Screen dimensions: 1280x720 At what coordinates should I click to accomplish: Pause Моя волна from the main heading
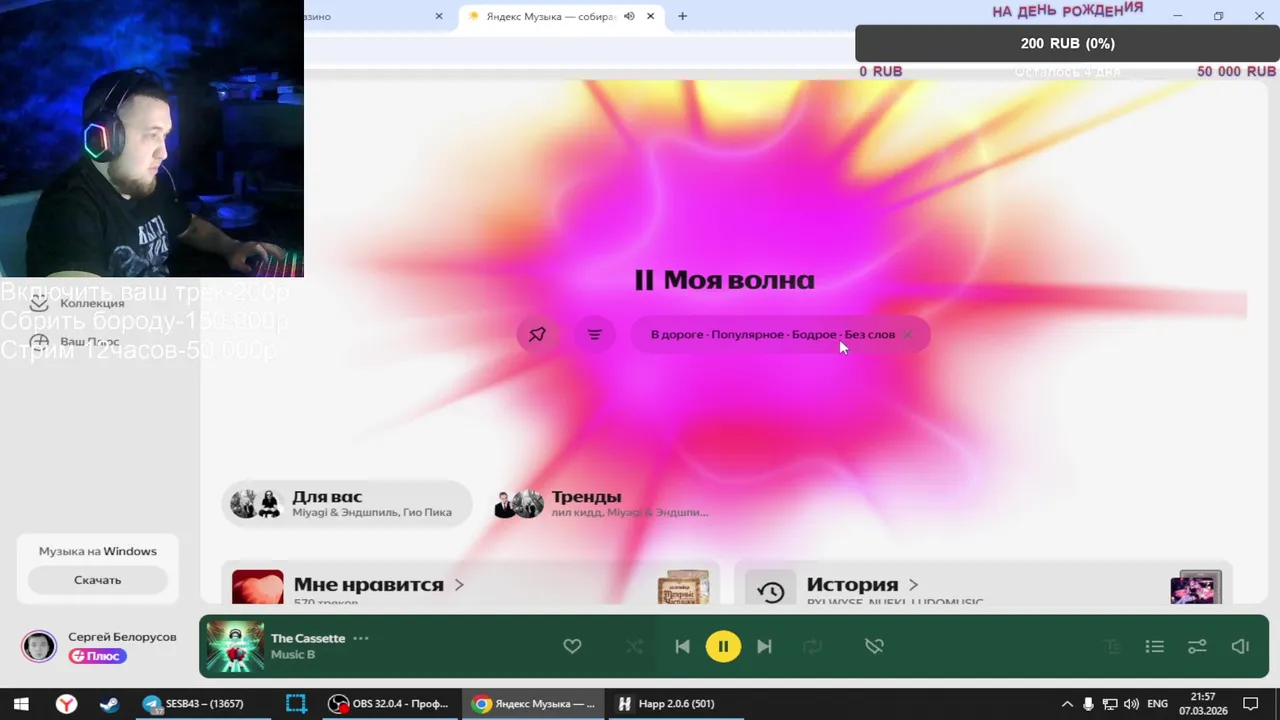(724, 280)
